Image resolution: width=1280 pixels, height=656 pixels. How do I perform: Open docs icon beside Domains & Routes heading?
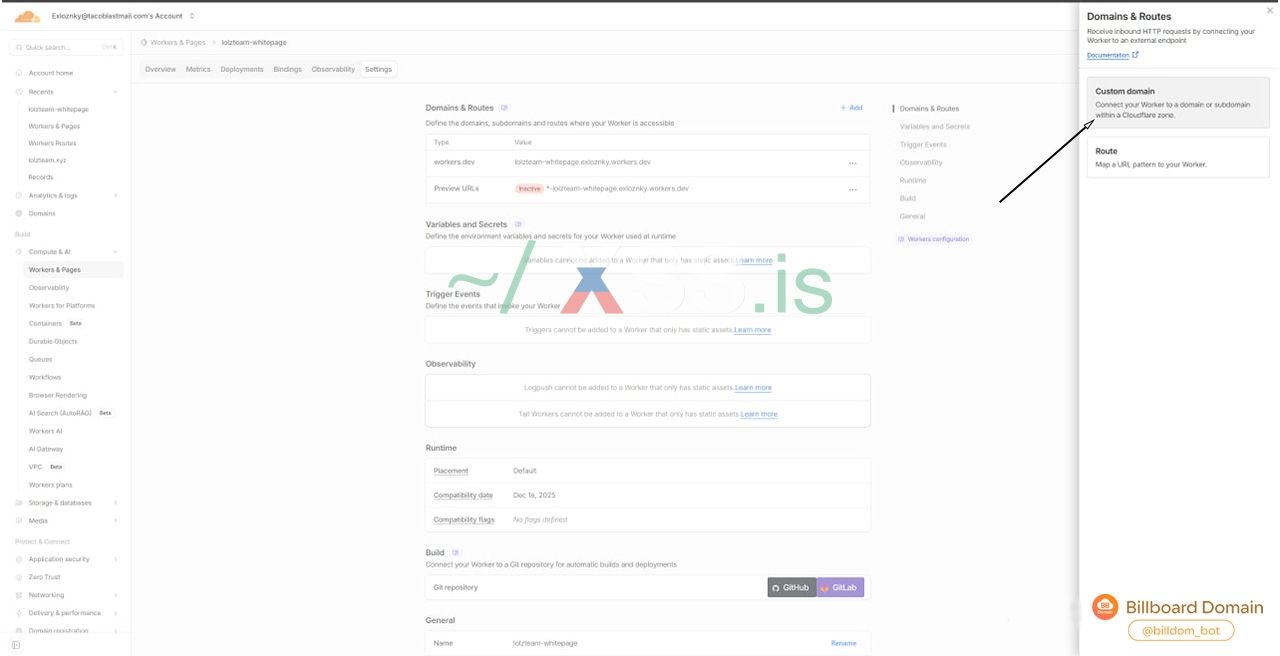(504, 108)
